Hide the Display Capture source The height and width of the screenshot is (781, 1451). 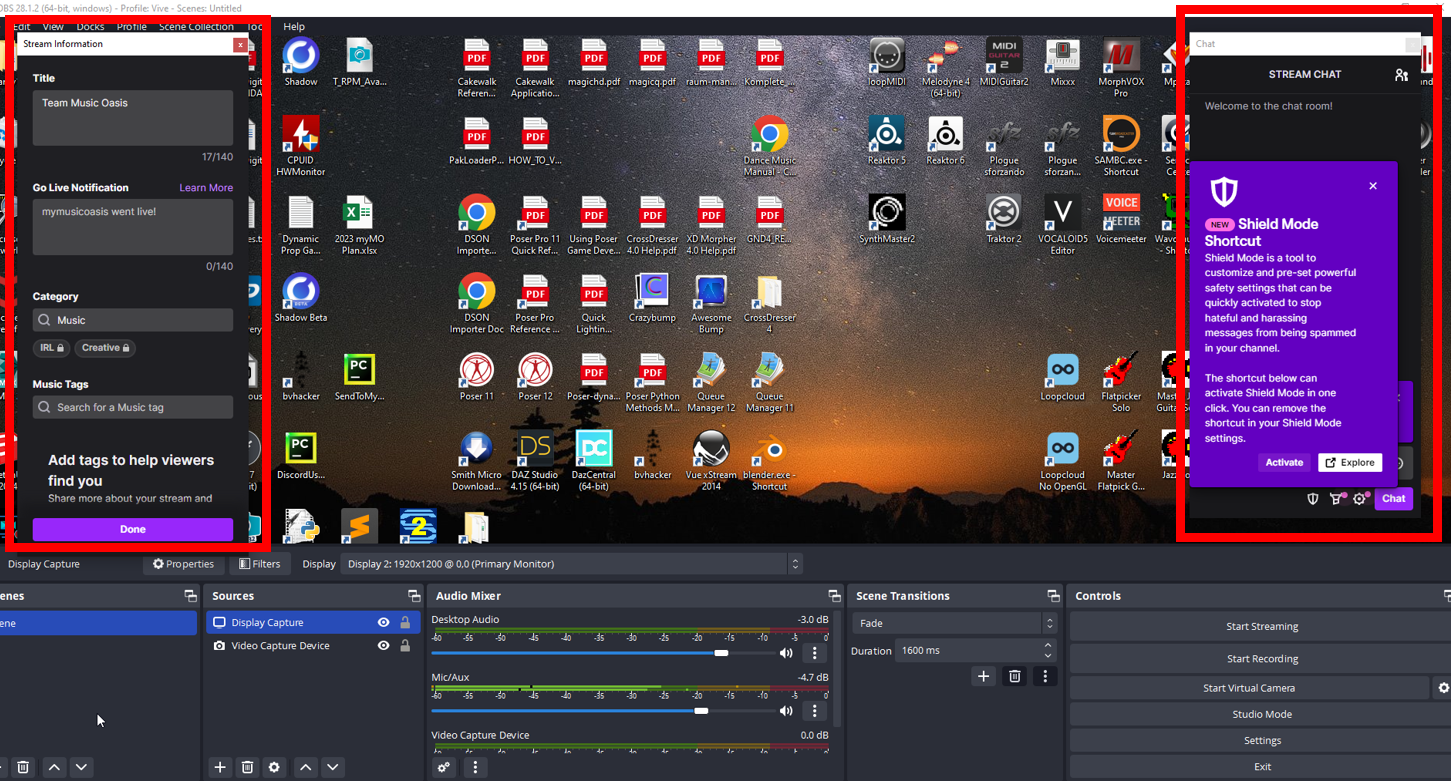pyautogui.click(x=383, y=622)
